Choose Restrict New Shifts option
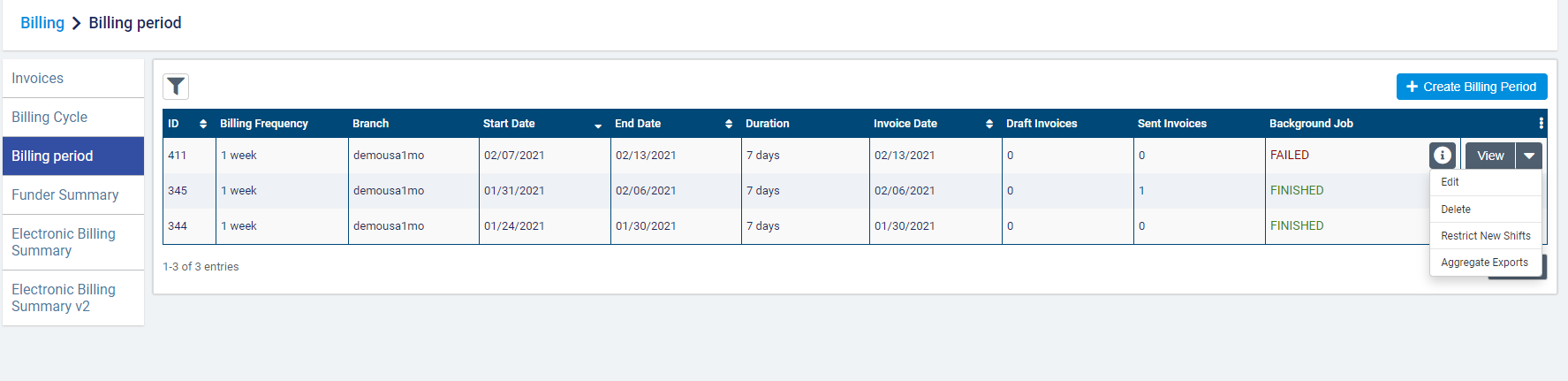 pyautogui.click(x=1486, y=236)
